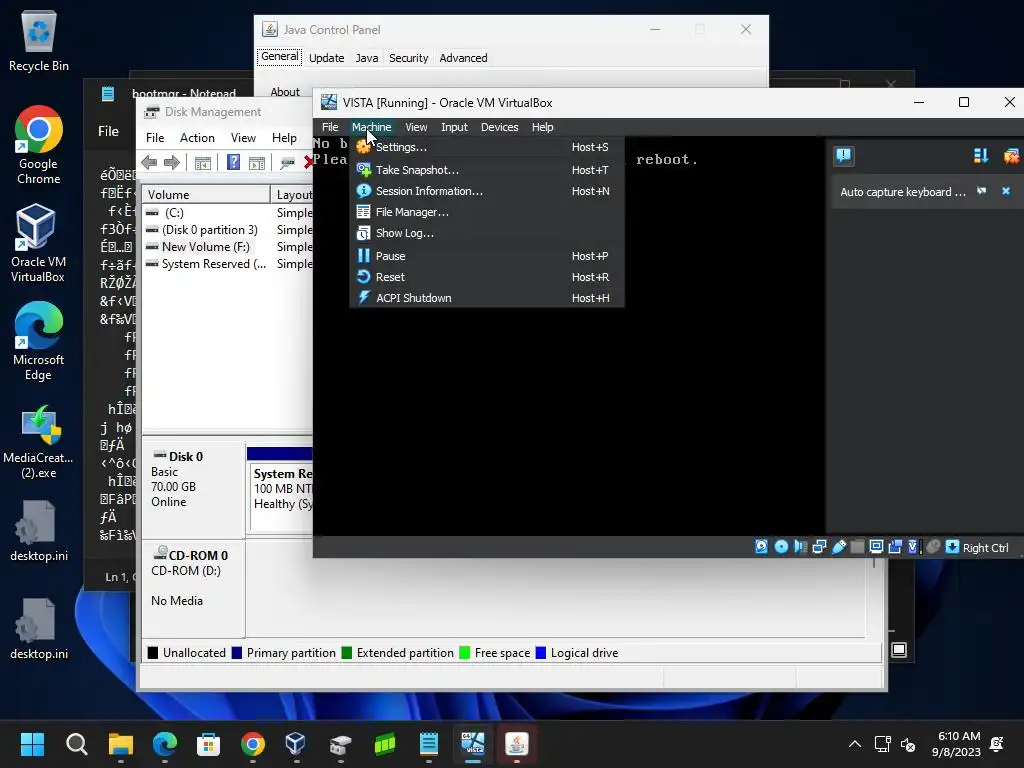Choose Take Snapshot in the Machine menu
Screen dimensions: 1024x768
pos(487,170)
